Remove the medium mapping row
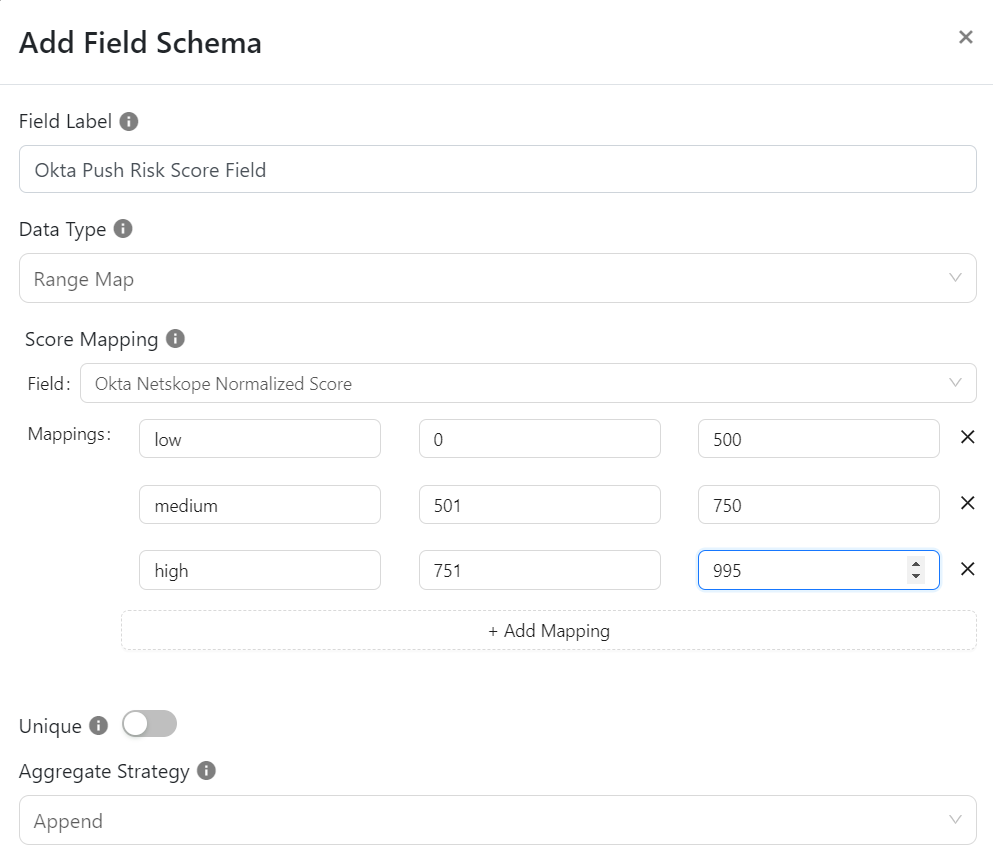Screen dimensions: 993x854 coord(967,503)
